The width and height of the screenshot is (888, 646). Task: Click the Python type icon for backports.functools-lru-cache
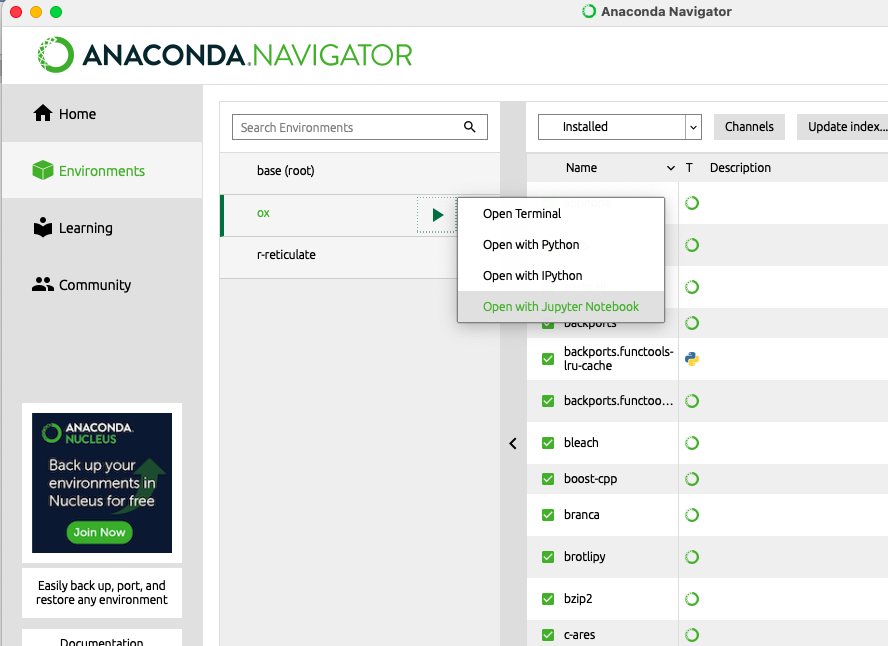(x=691, y=359)
